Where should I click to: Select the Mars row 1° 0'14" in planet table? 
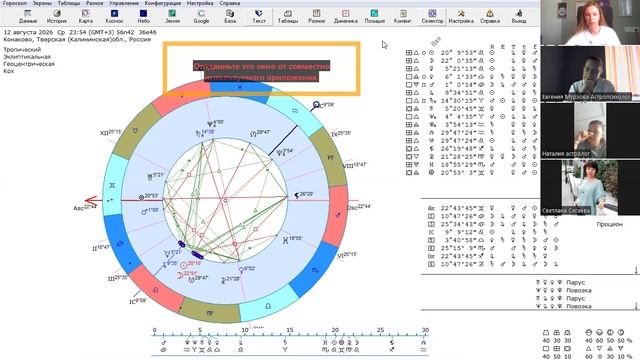tap(471, 84)
